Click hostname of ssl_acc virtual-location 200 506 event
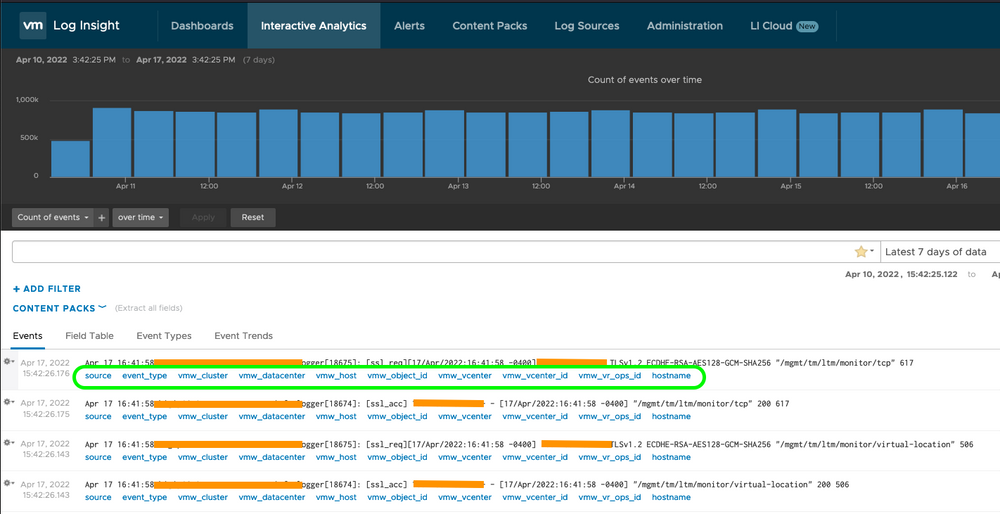This screenshot has width=1000, height=514. (671, 497)
